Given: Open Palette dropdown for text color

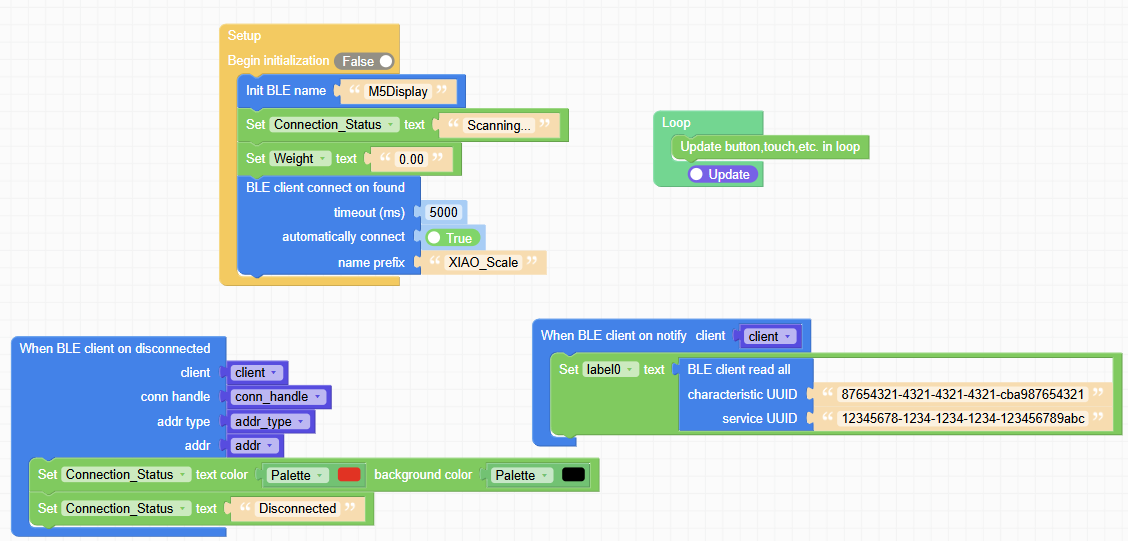Looking at the screenshot, I should [298, 475].
